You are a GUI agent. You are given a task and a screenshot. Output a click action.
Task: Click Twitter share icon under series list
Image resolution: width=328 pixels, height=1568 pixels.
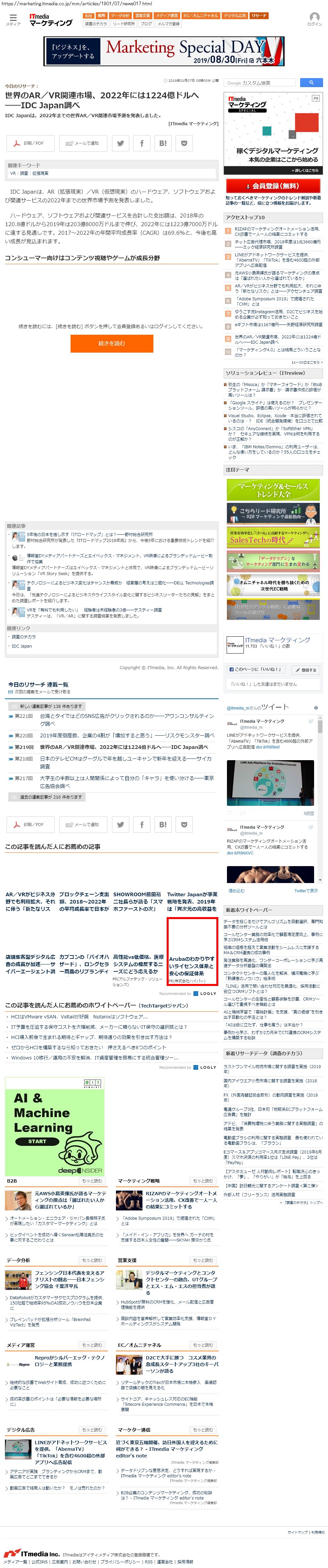(121, 824)
